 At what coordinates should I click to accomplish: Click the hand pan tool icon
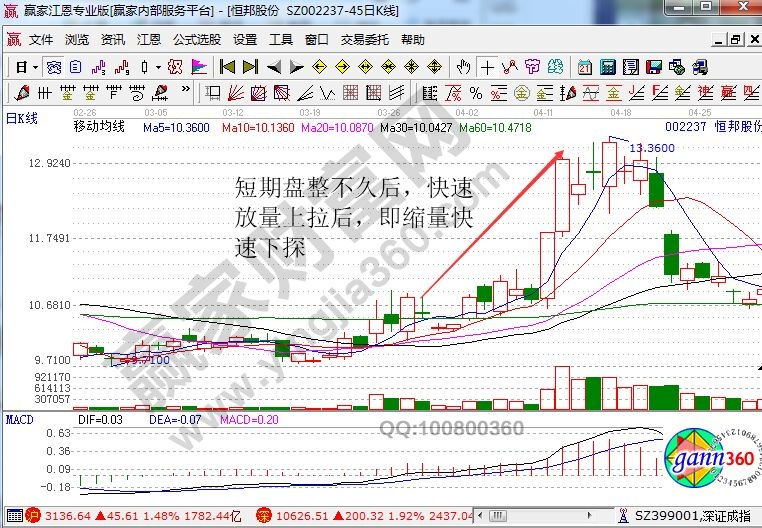click(463, 67)
